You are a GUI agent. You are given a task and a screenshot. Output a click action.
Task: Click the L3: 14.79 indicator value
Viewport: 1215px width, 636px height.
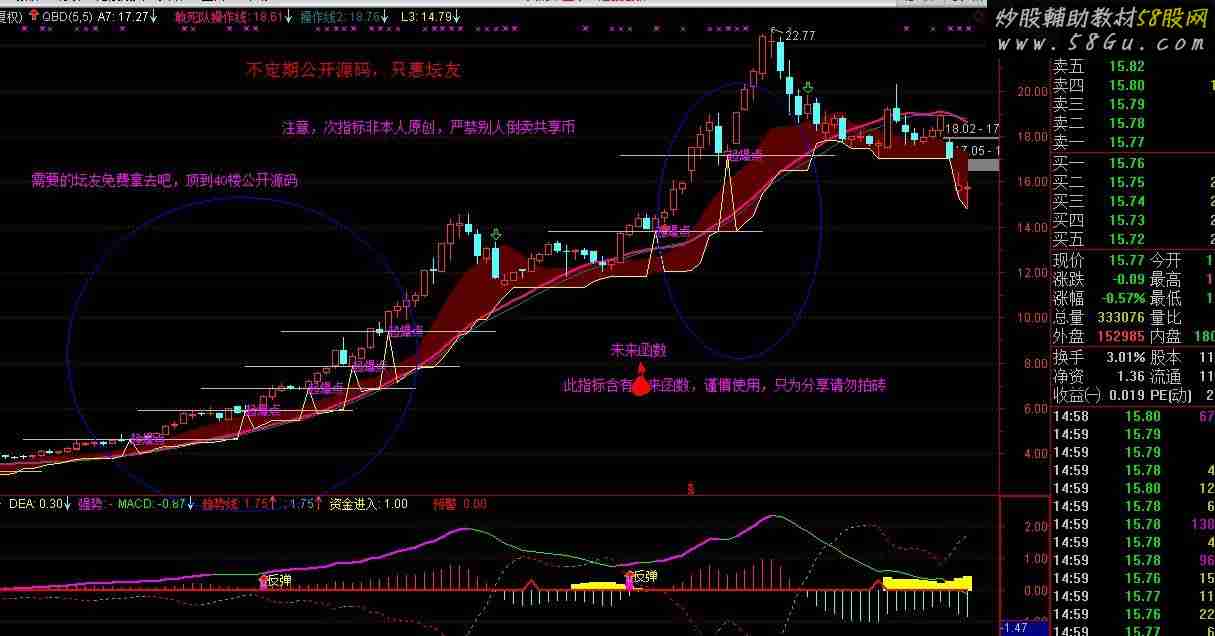click(x=425, y=17)
